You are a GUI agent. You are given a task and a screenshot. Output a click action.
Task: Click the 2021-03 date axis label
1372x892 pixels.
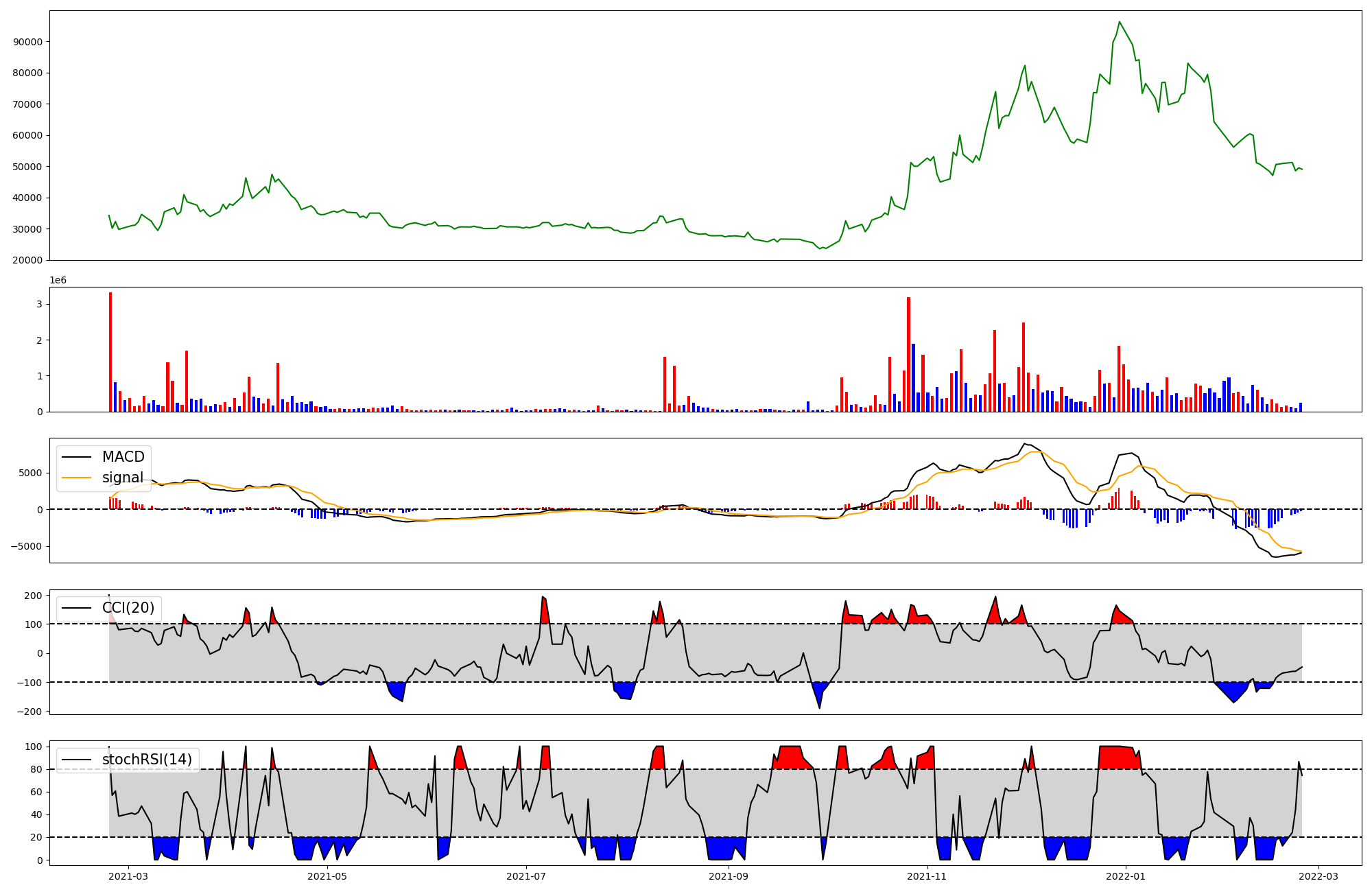click(128, 876)
